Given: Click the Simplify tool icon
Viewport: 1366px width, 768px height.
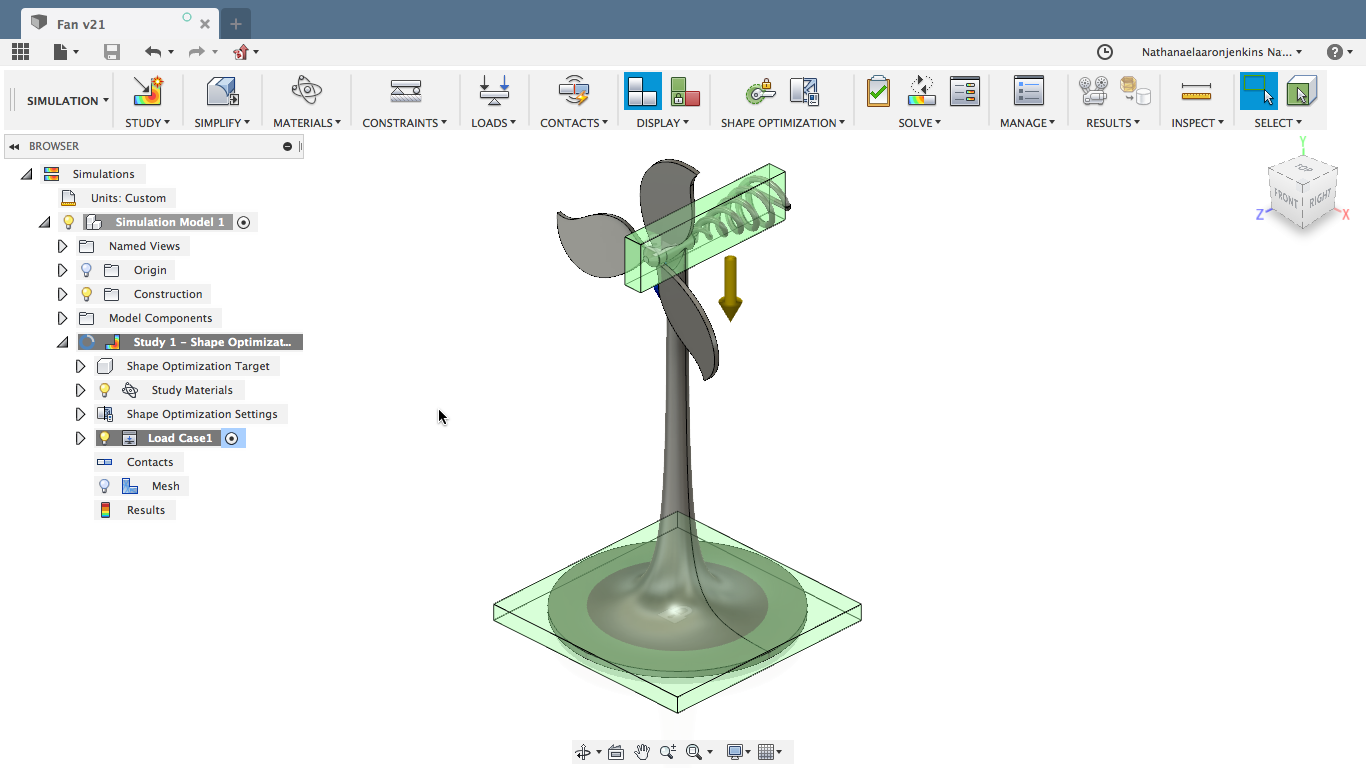Looking at the screenshot, I should coord(222,91).
